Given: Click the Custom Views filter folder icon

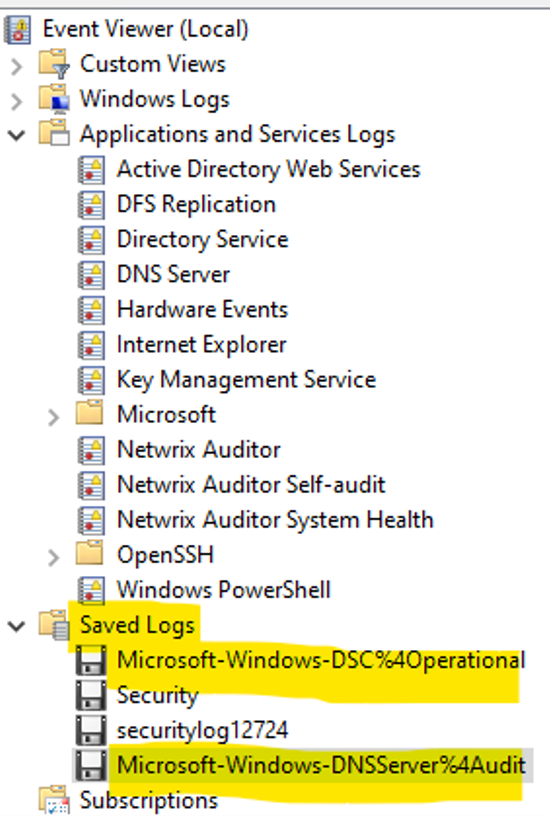Looking at the screenshot, I should tap(54, 64).
